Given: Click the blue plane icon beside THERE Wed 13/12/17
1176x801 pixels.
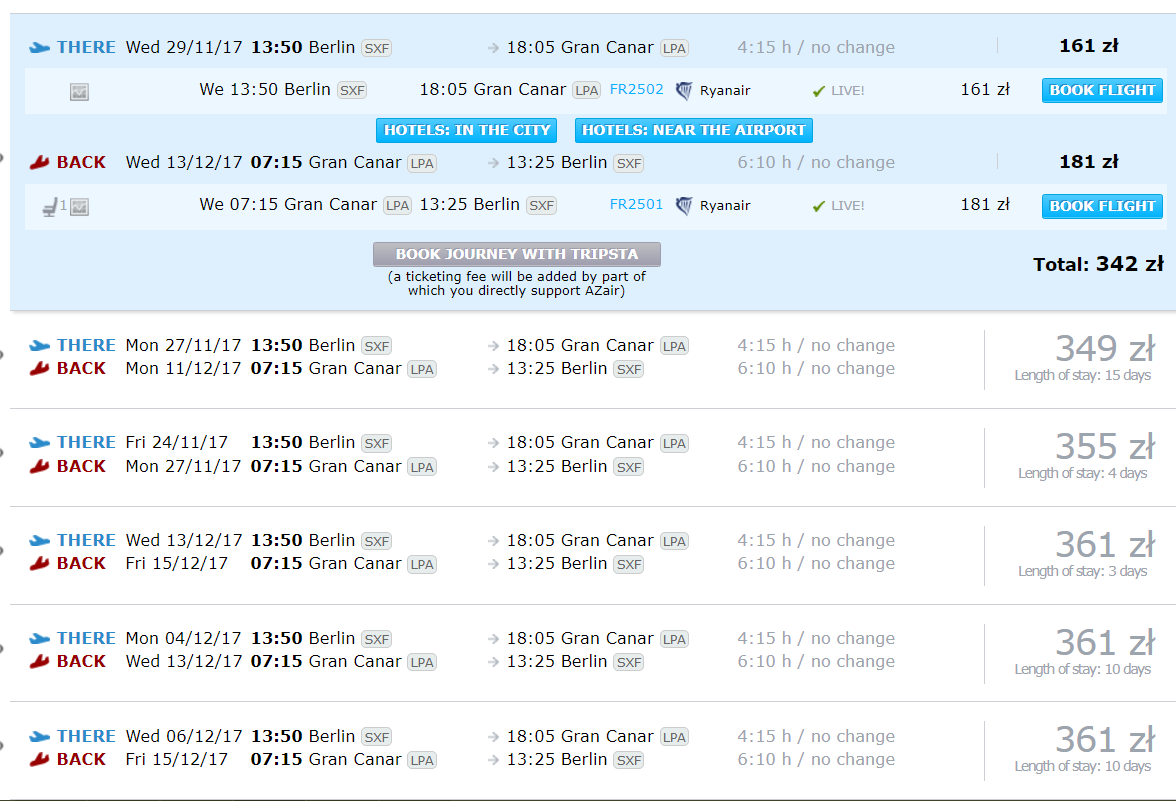Looking at the screenshot, I should [39, 541].
